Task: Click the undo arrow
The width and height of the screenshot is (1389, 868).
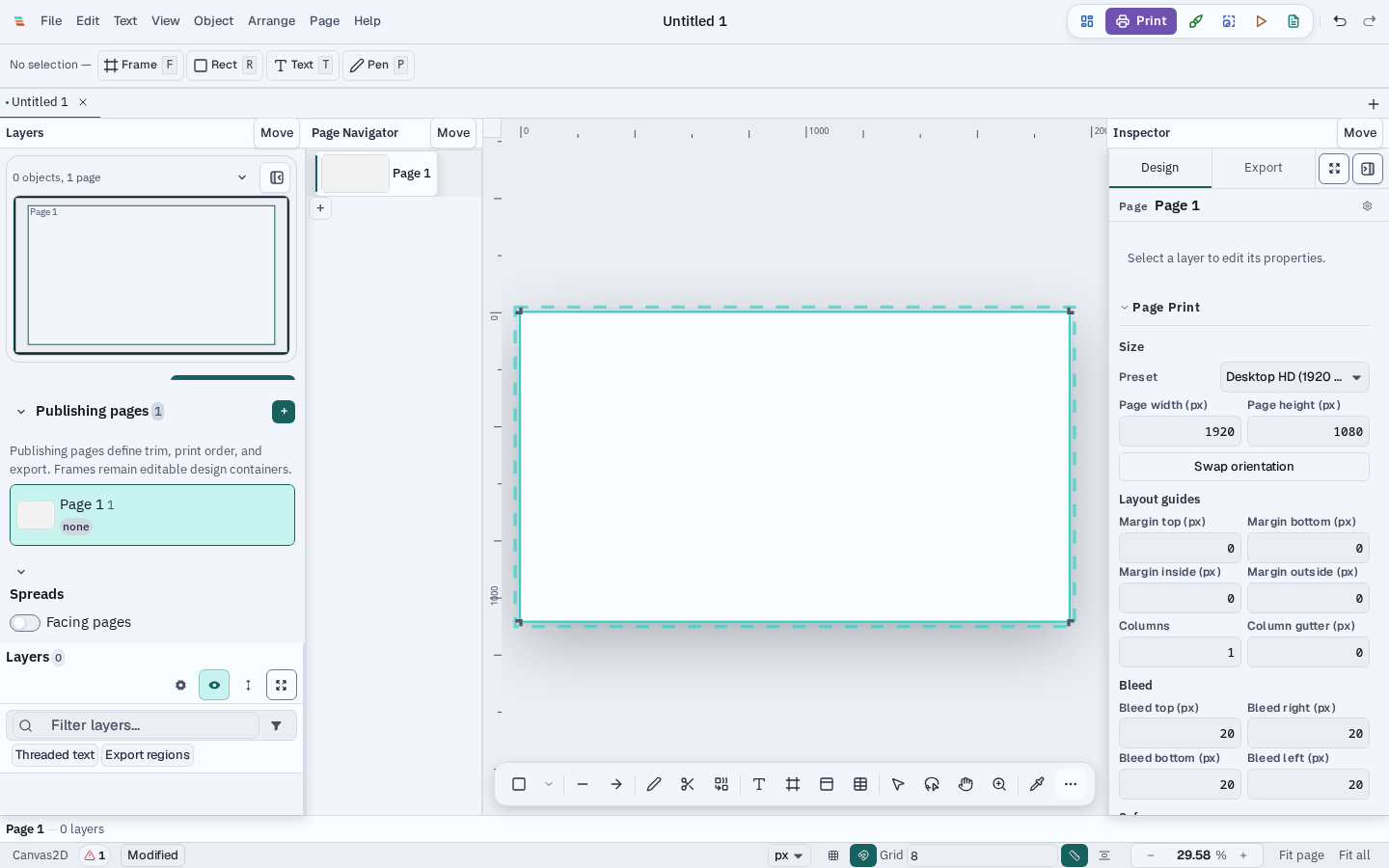Action: tap(1340, 21)
